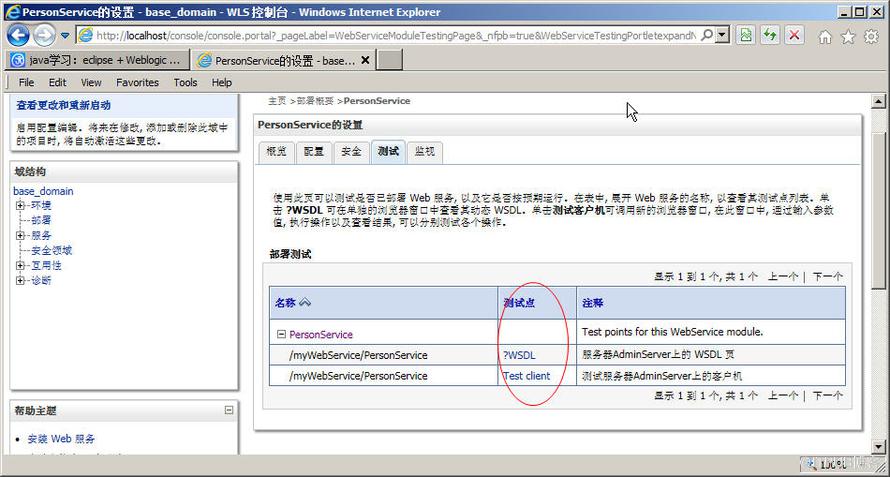Viewport: 890px width, 477px height.
Task: Switch to the 配置 tab
Action: click(313, 152)
